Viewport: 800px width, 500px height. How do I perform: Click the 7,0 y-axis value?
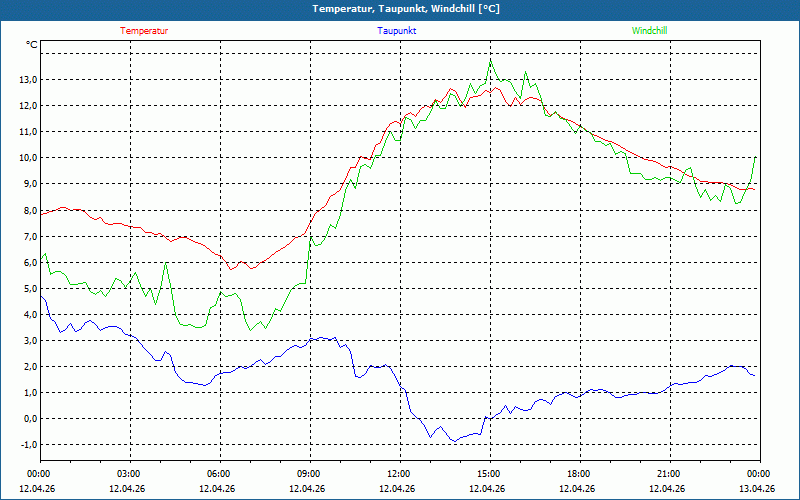click(30, 236)
